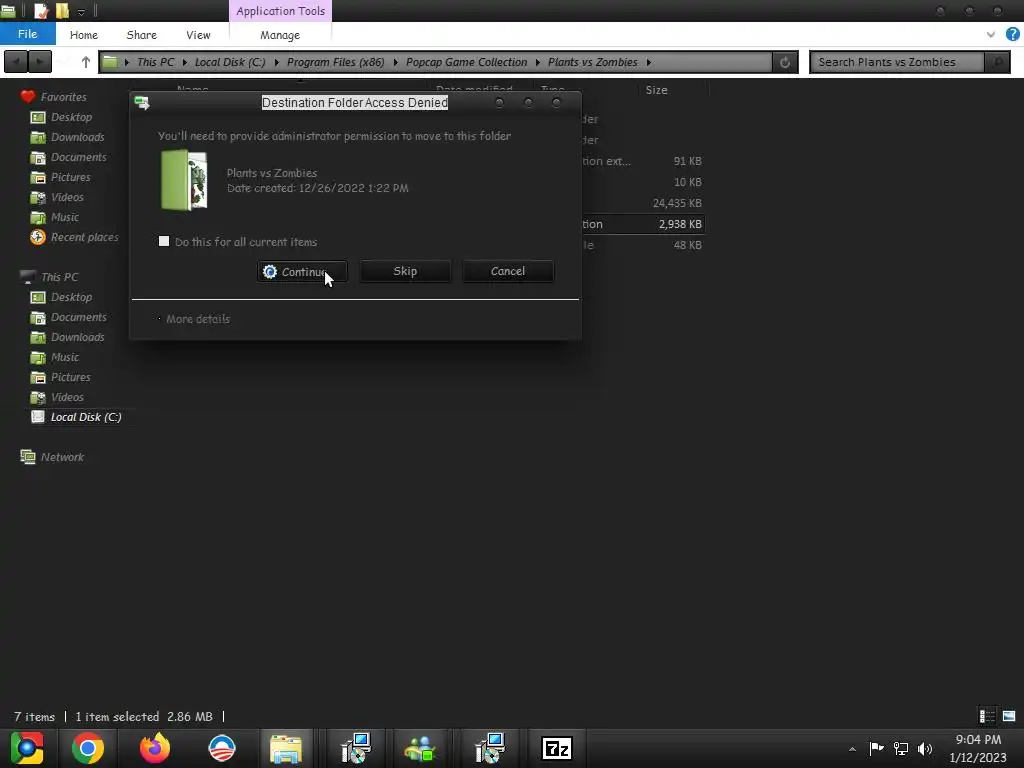1024x768 pixels.
Task: Open Music under This PC
Action: tap(65, 357)
